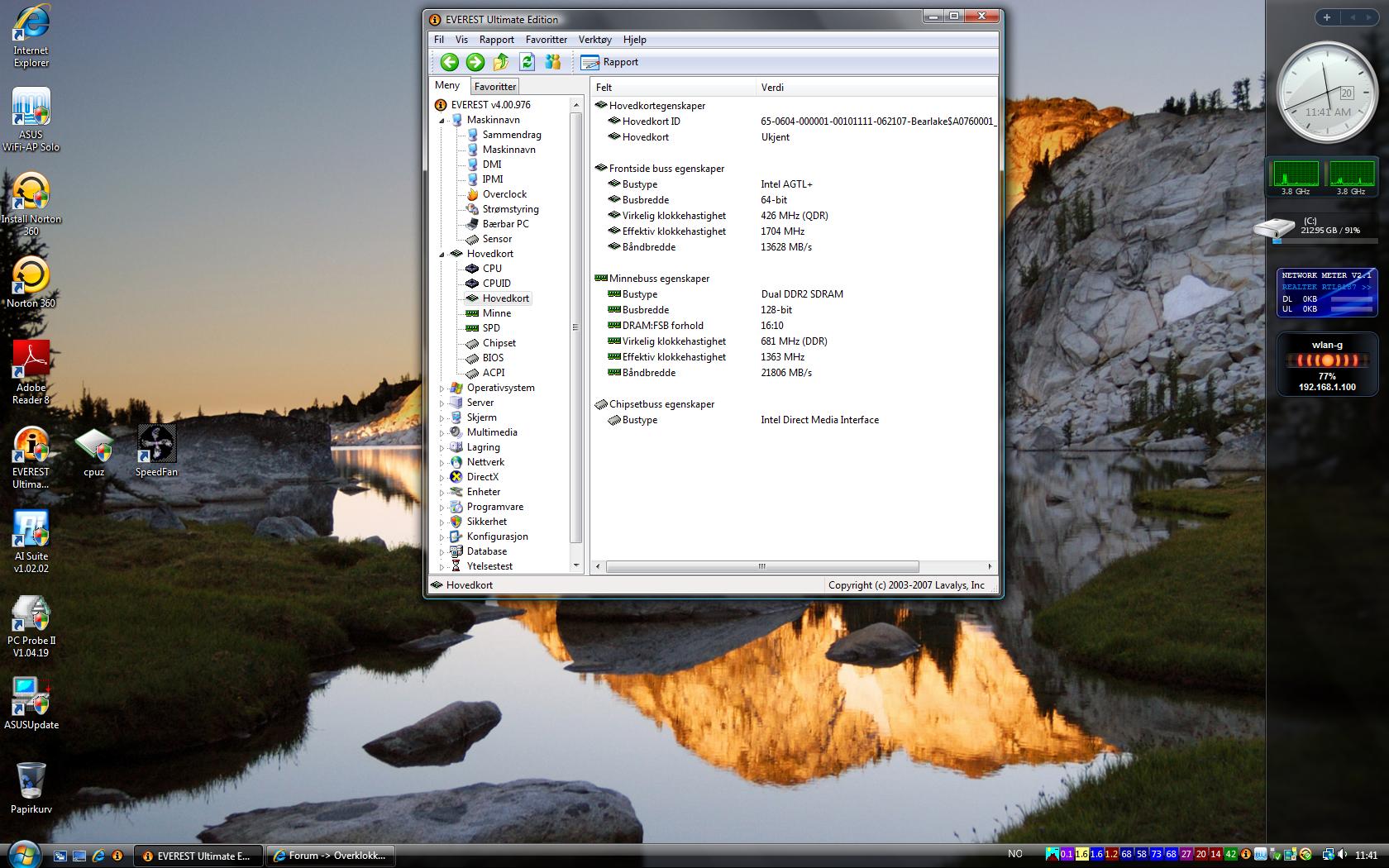The image size is (1389, 868).
Task: Select the Bærbar PC item
Action: click(x=505, y=224)
